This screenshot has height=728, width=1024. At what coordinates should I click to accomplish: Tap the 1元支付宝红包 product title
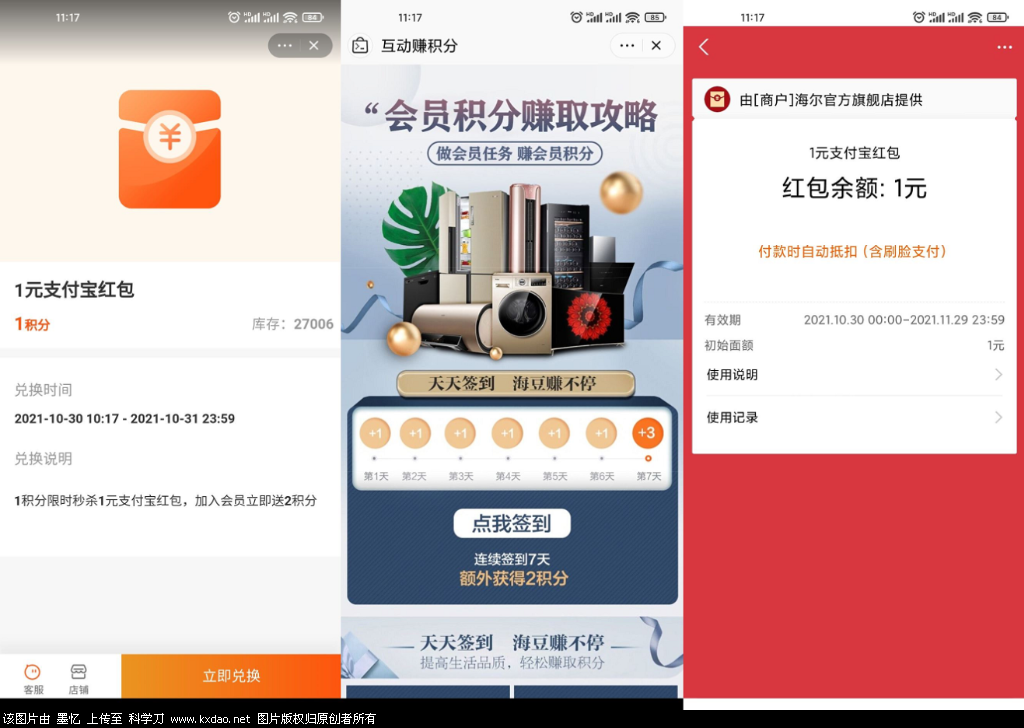(74, 289)
